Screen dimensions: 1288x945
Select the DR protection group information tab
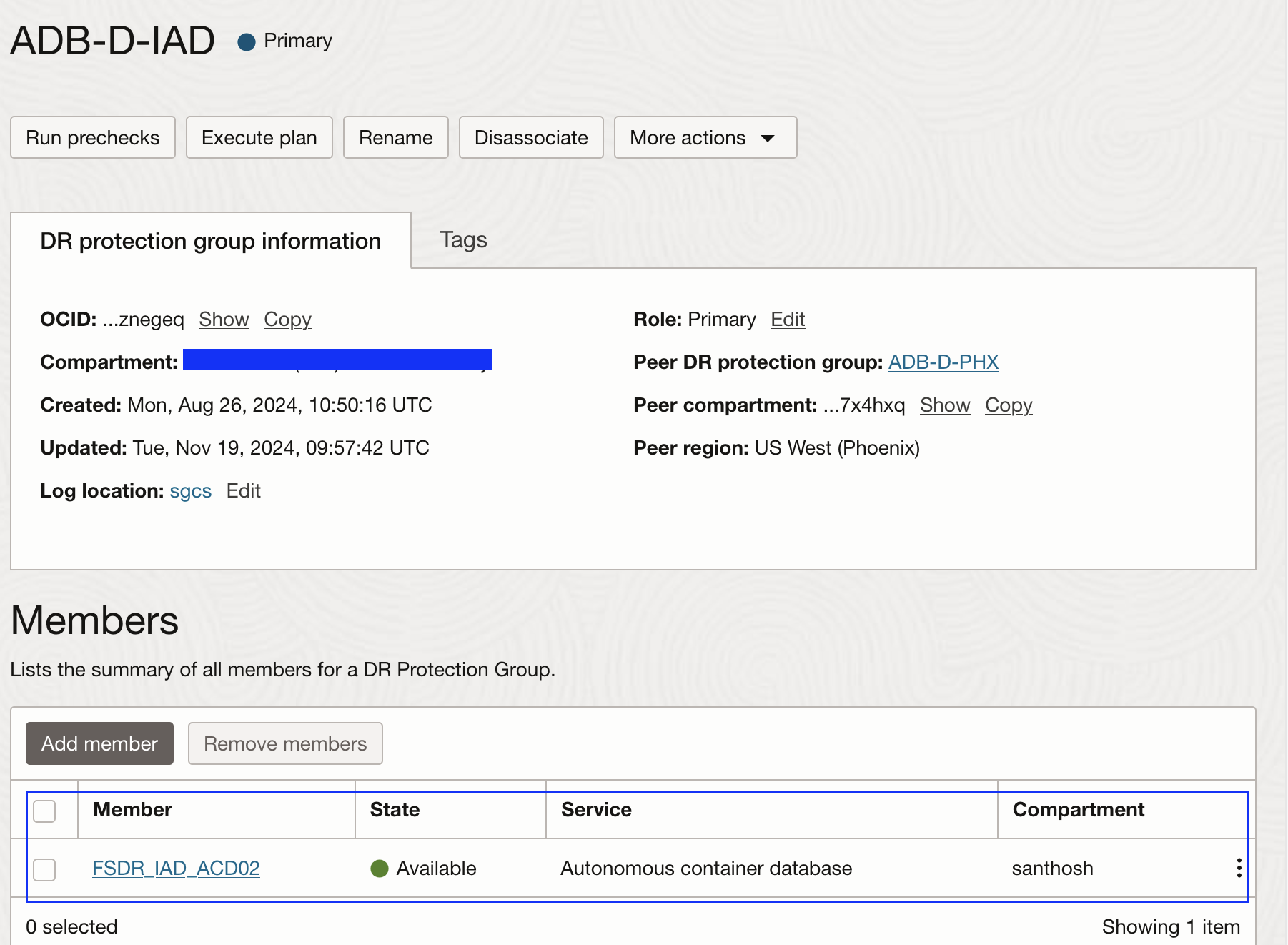[211, 241]
